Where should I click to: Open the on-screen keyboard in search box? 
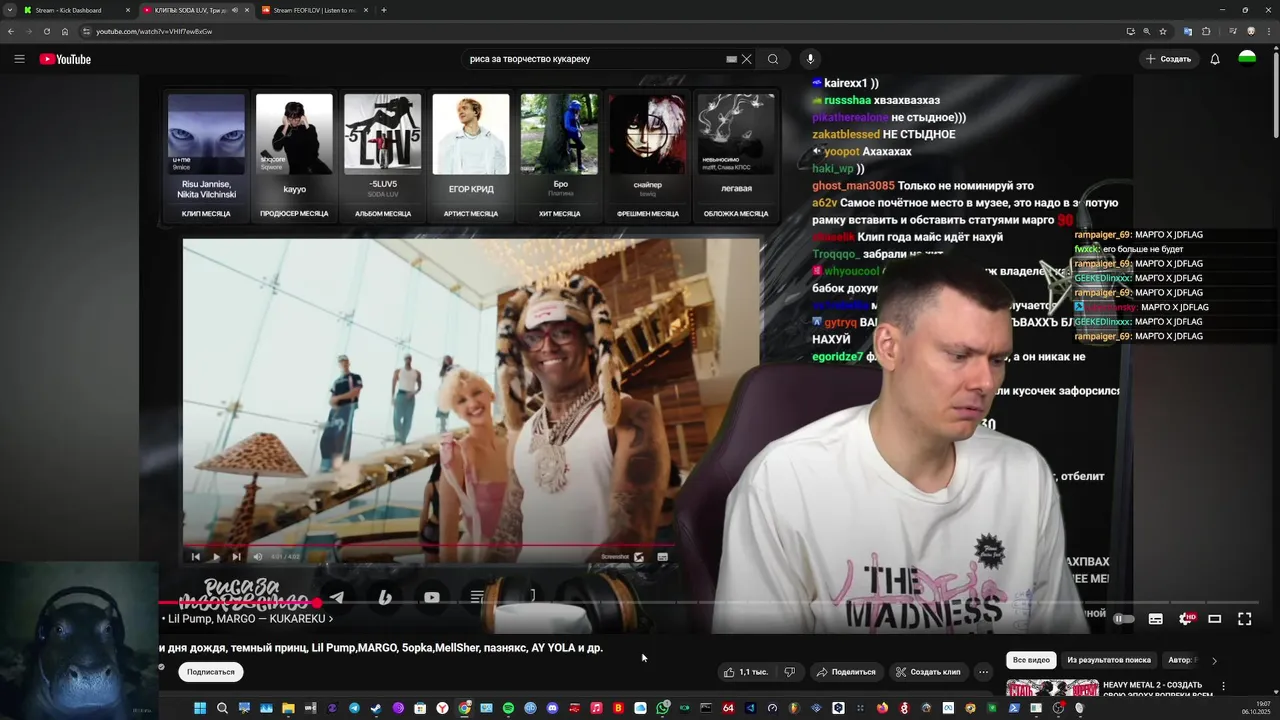pos(731,59)
